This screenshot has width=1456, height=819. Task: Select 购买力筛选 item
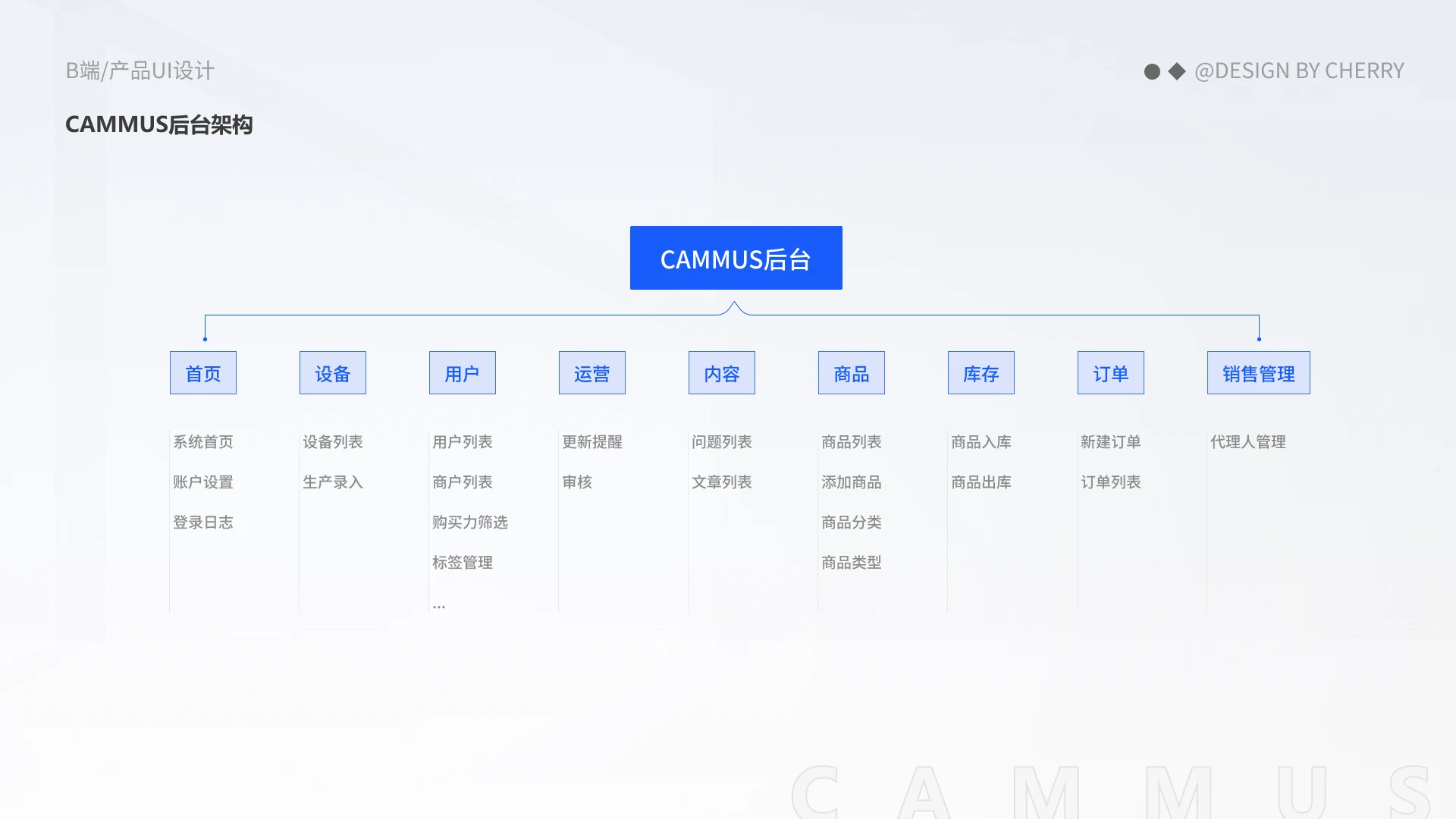tap(470, 522)
